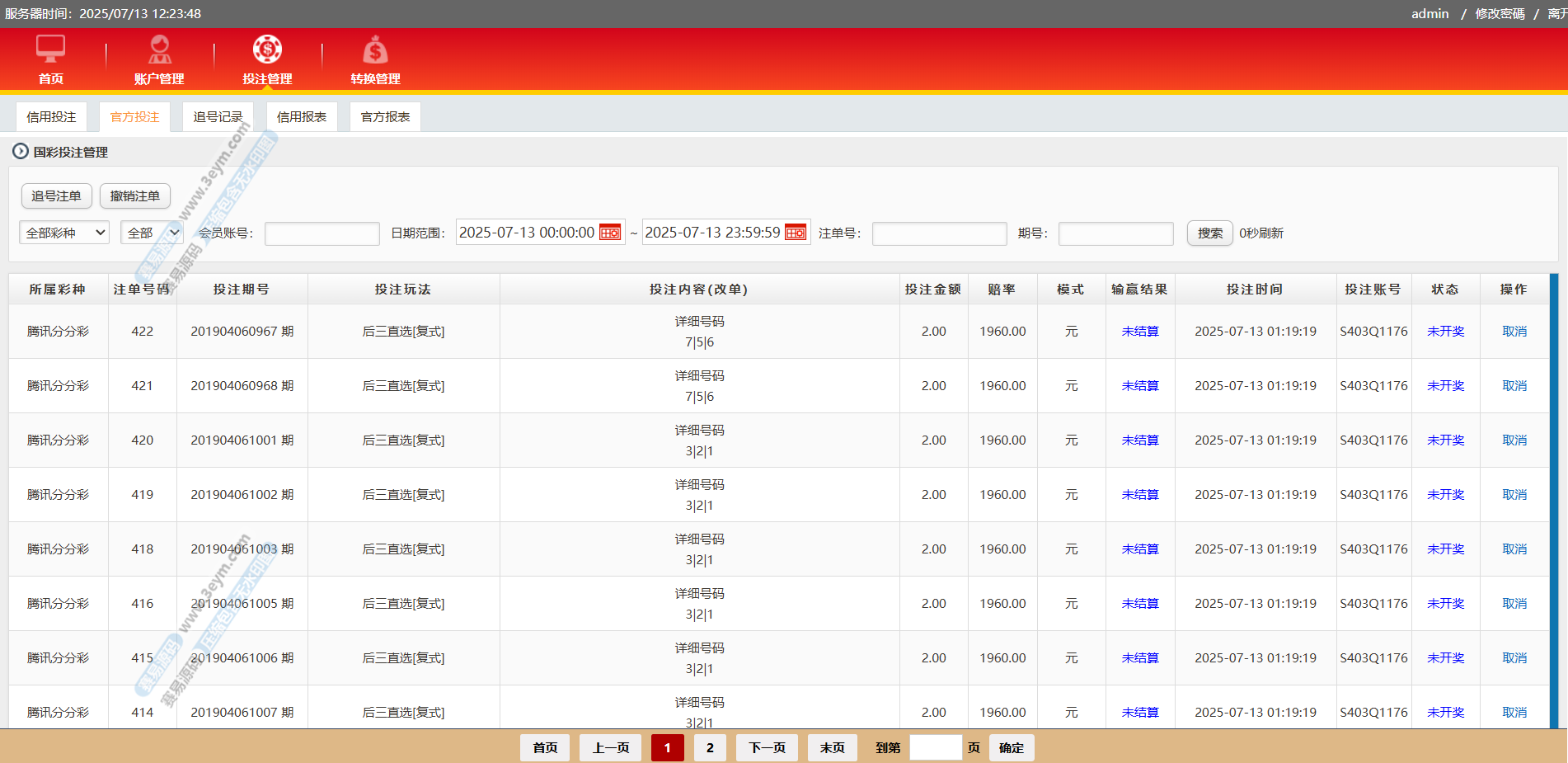Click the 修改密码 link in header

1500,14
